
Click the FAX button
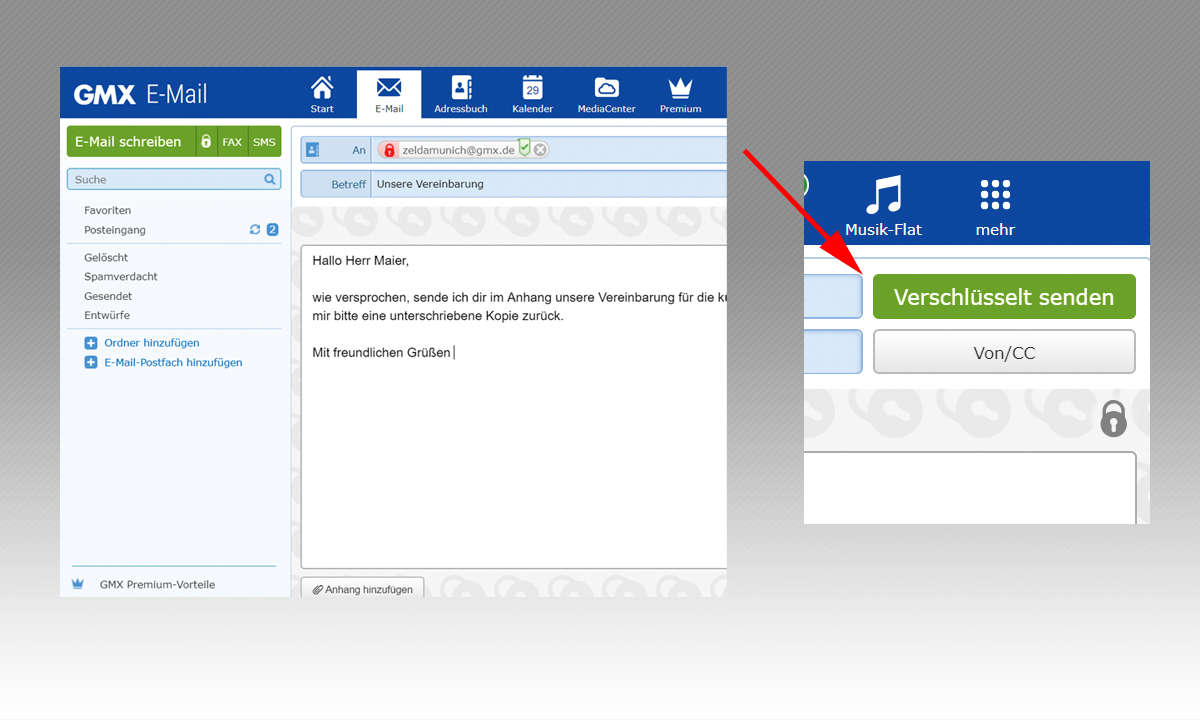232,142
